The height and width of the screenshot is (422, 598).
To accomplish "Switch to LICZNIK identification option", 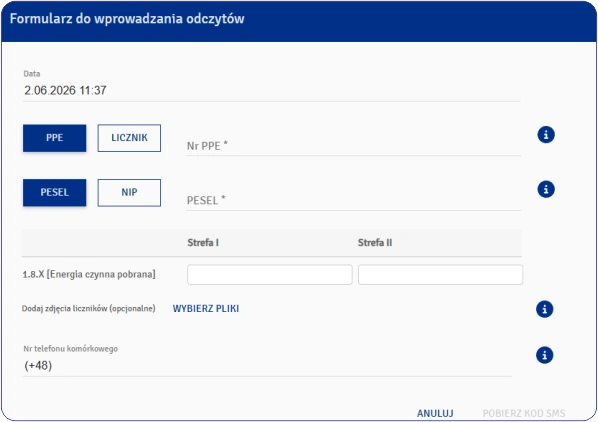I will 129,138.
